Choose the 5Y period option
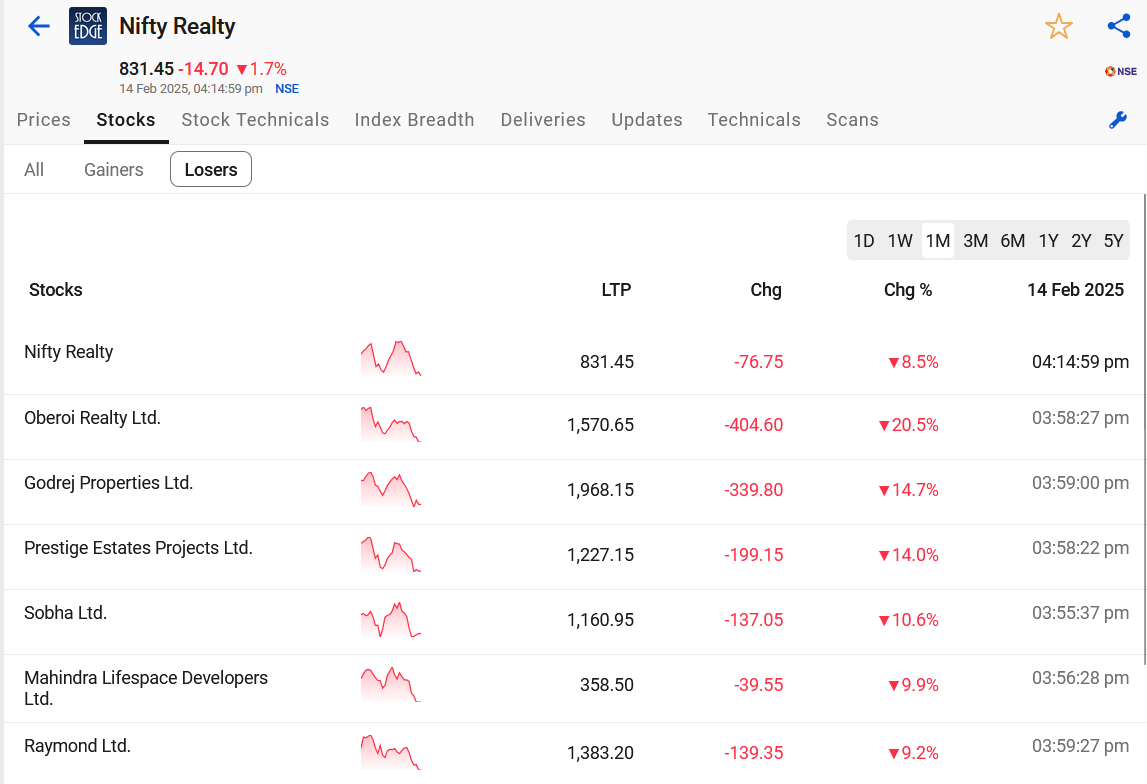Image resolution: width=1147 pixels, height=784 pixels. click(1113, 241)
